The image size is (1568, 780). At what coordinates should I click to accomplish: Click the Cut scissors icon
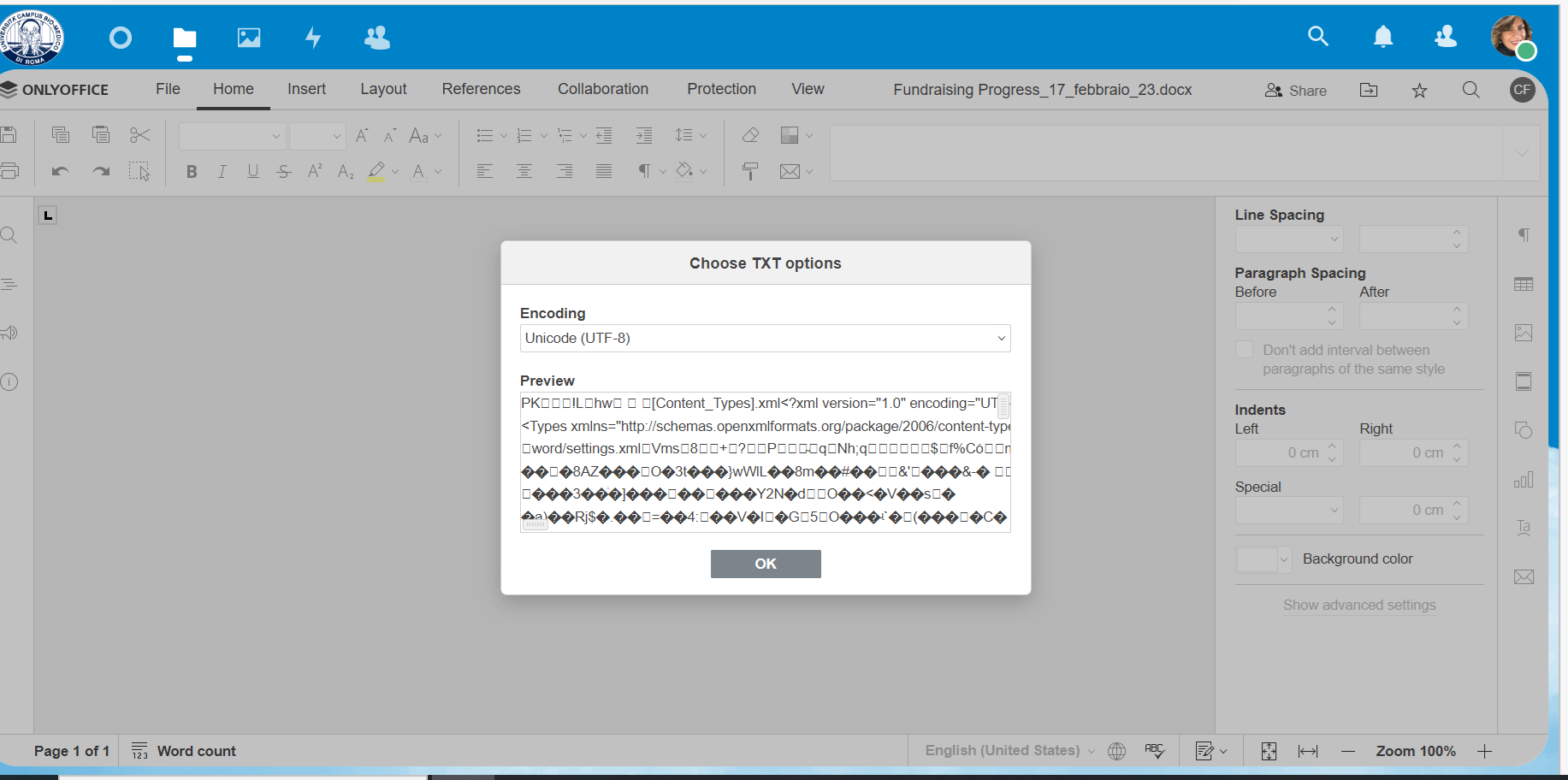click(140, 134)
